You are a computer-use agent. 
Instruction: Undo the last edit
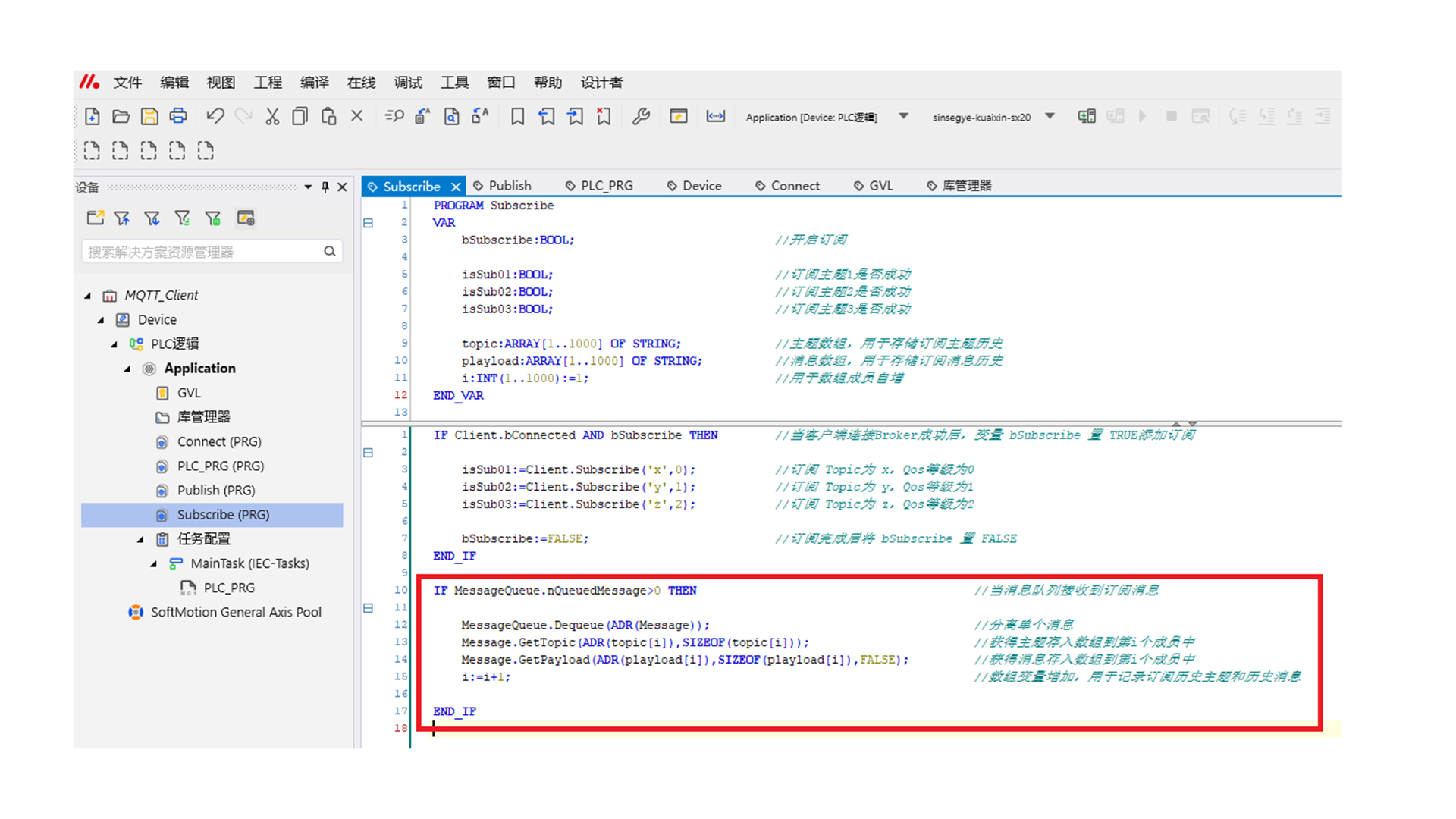[x=215, y=116]
